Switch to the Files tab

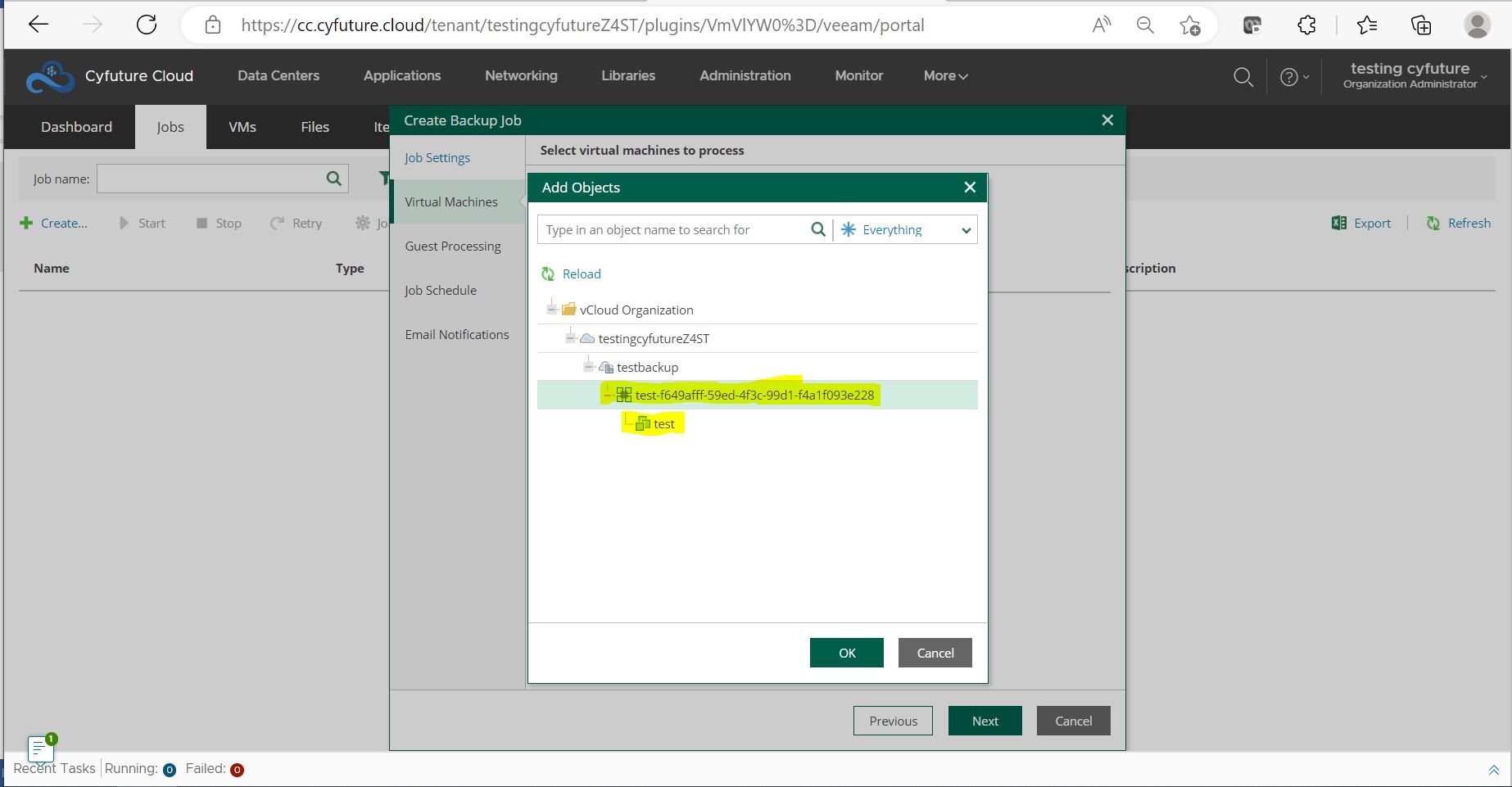(x=315, y=127)
